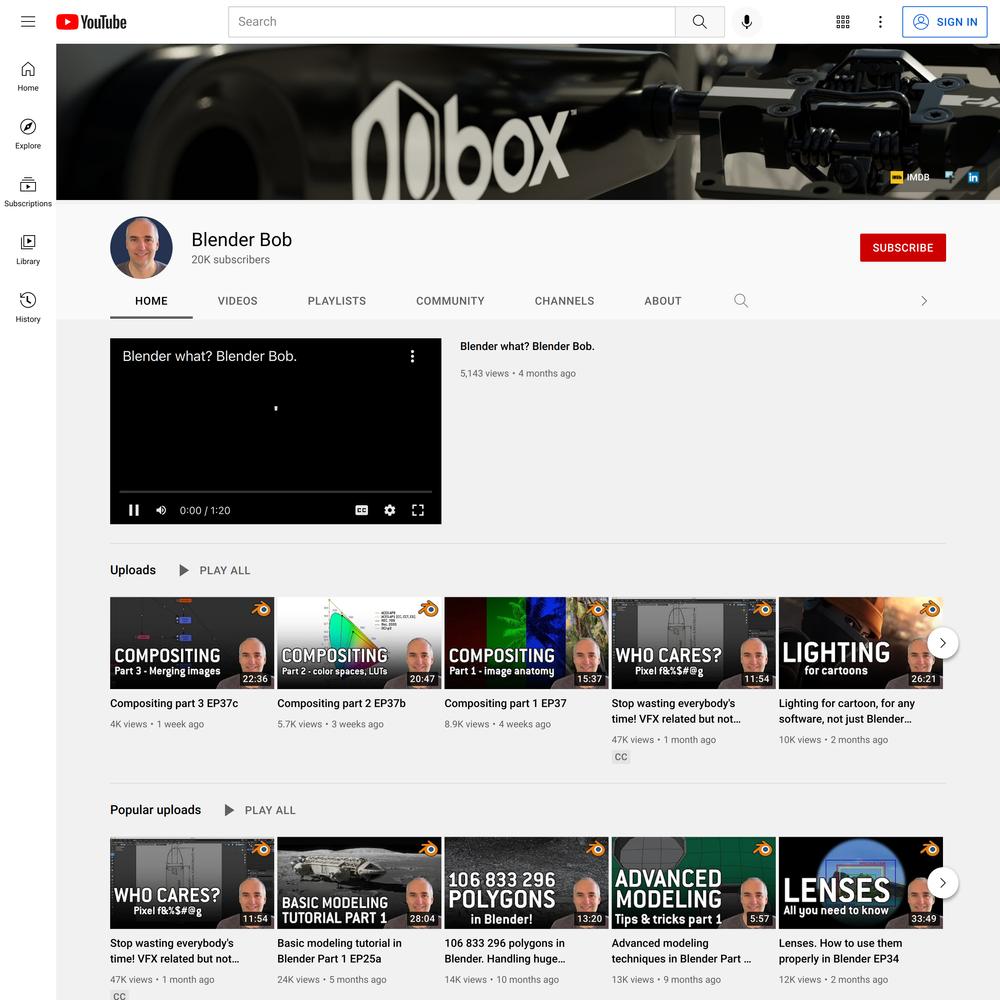Open featured video more-options menu

[413, 356]
